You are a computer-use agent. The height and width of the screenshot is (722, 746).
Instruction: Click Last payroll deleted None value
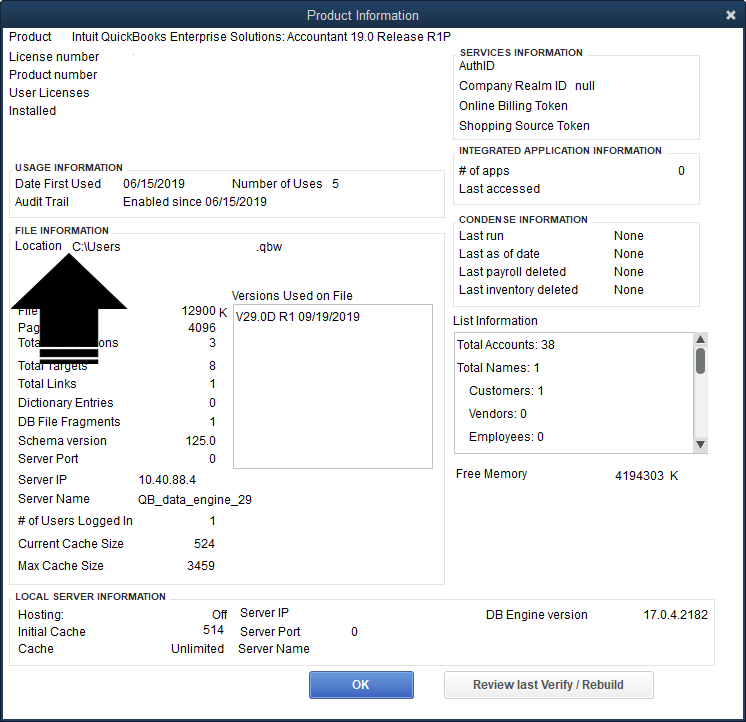point(628,272)
